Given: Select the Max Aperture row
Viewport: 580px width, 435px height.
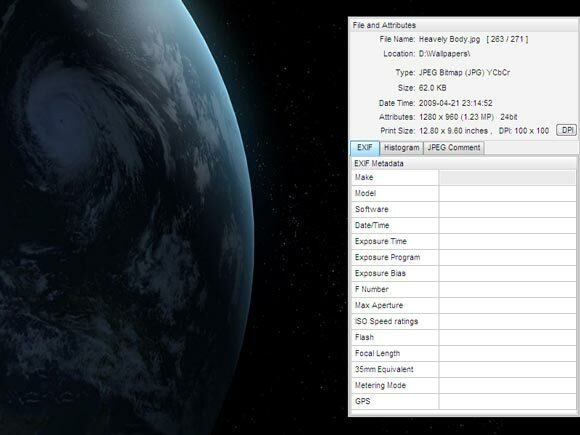Looking at the screenshot, I should coord(463,306).
